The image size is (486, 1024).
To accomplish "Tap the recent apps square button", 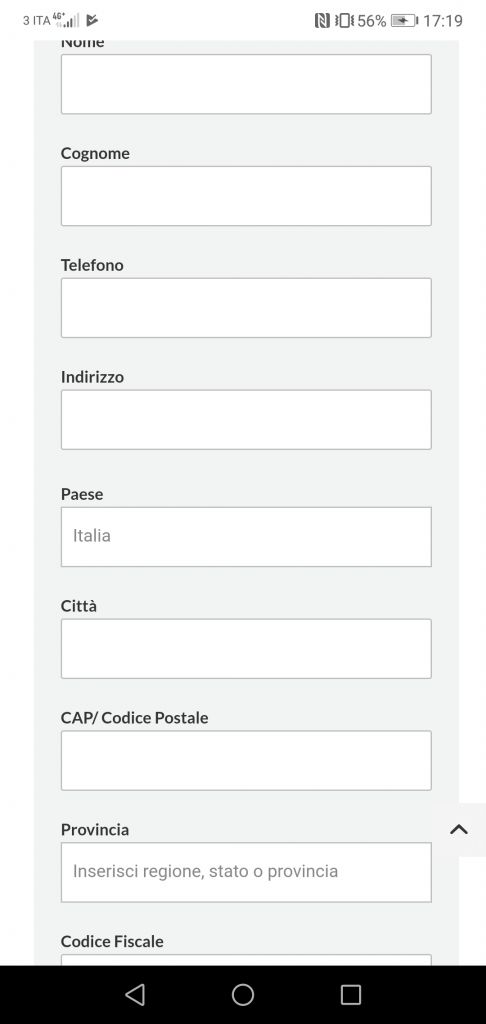I will tap(351, 995).
